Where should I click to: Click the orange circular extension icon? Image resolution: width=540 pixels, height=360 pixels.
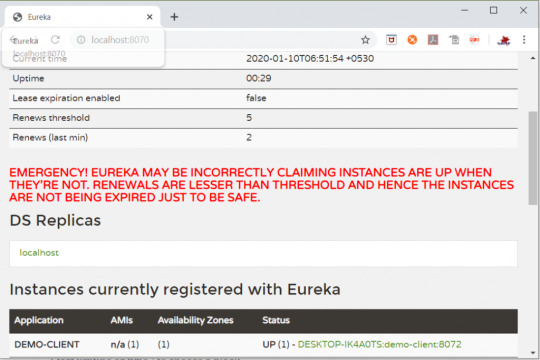(x=412, y=40)
